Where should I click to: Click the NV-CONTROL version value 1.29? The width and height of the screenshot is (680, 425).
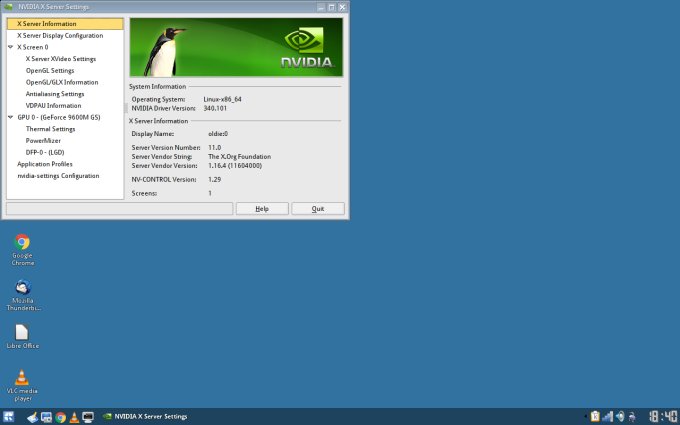tap(214, 180)
